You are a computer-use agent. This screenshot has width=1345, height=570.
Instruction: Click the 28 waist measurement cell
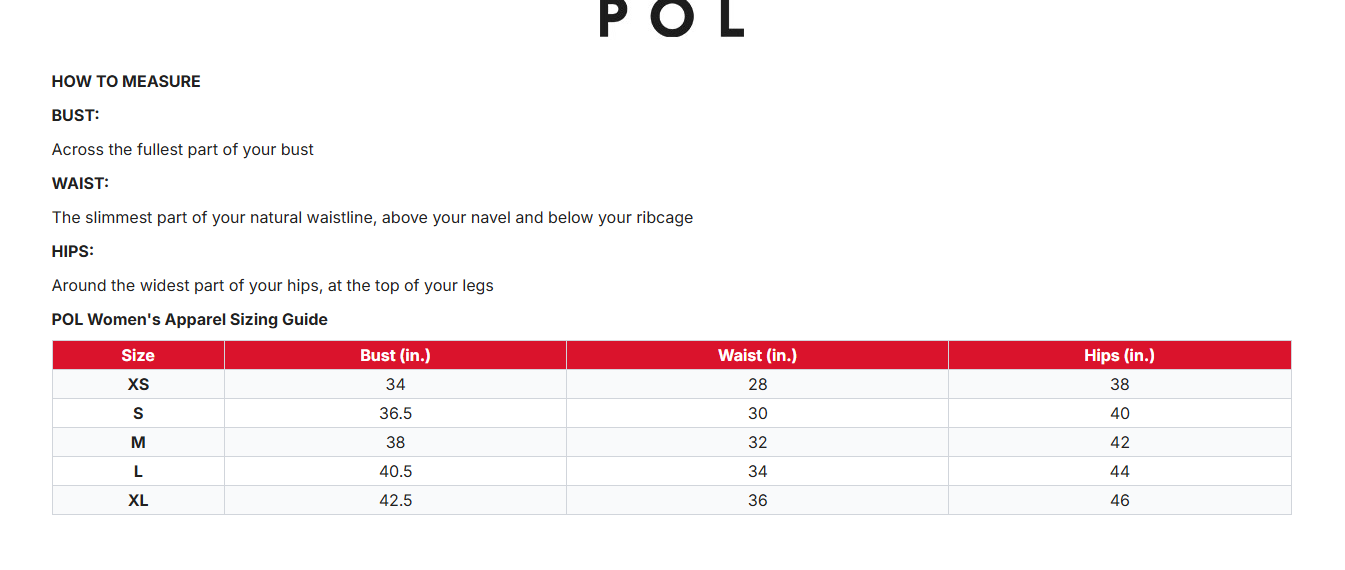[757, 385]
